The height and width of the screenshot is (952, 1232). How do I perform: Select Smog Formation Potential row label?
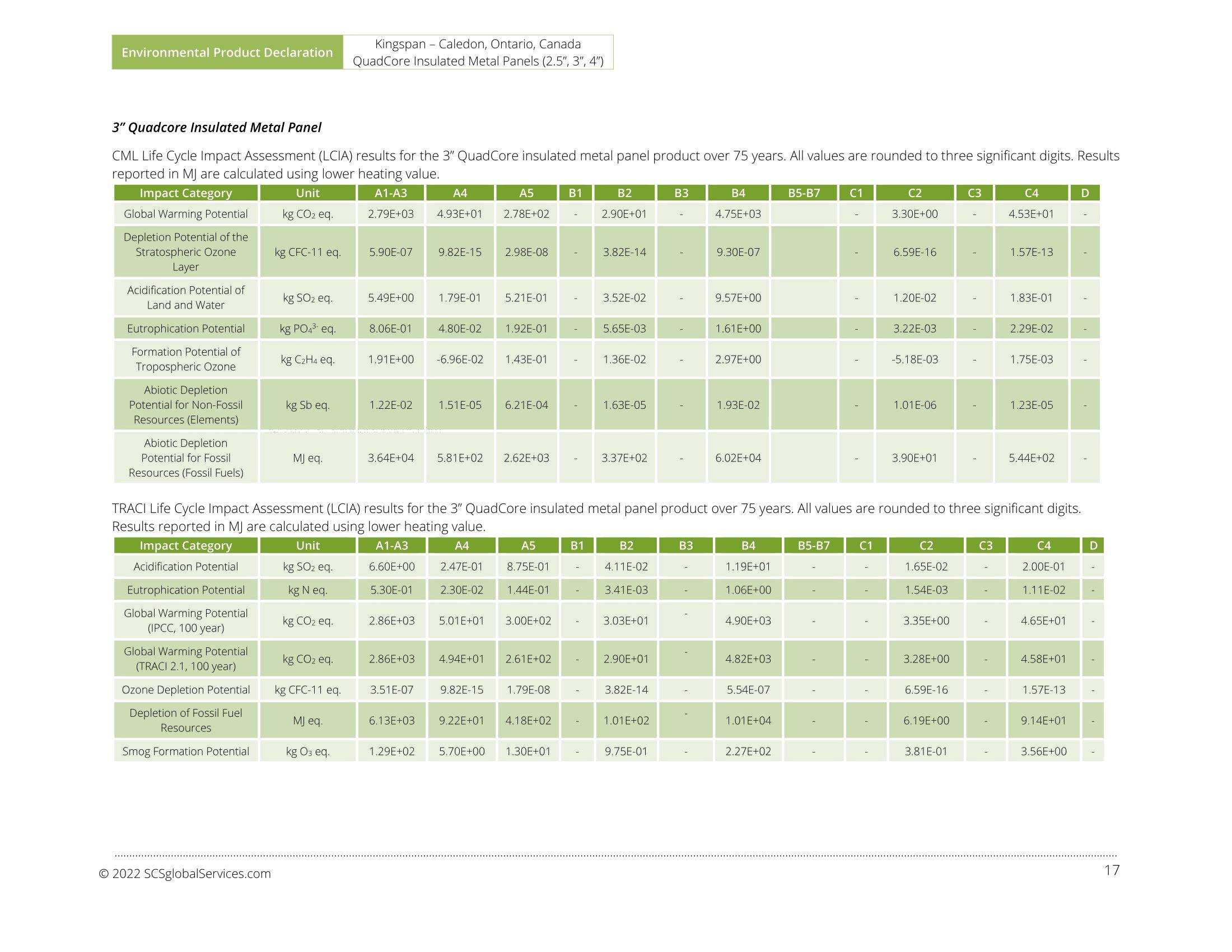tap(185, 751)
